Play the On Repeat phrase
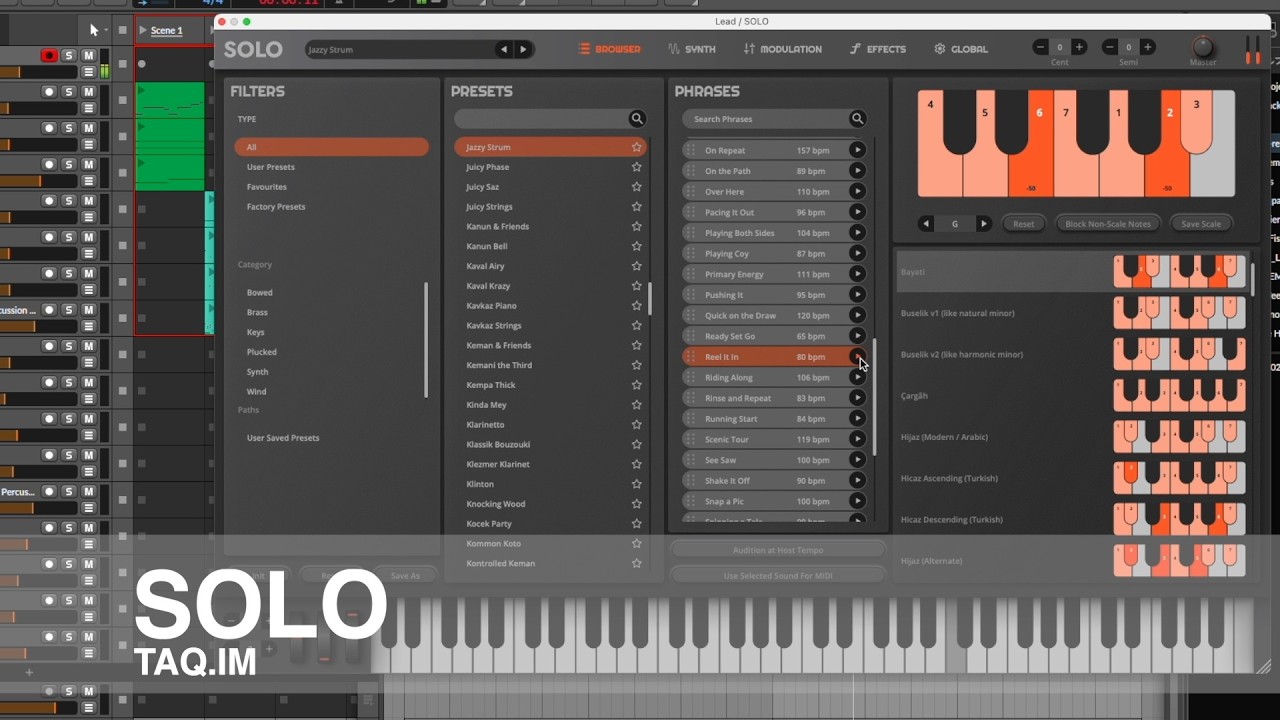The height and width of the screenshot is (720, 1280). click(857, 150)
